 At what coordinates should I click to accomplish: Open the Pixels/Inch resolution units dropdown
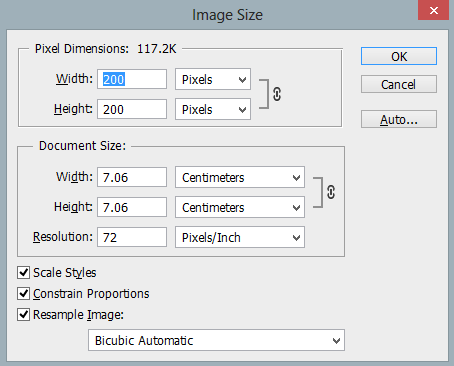[x=240, y=237]
